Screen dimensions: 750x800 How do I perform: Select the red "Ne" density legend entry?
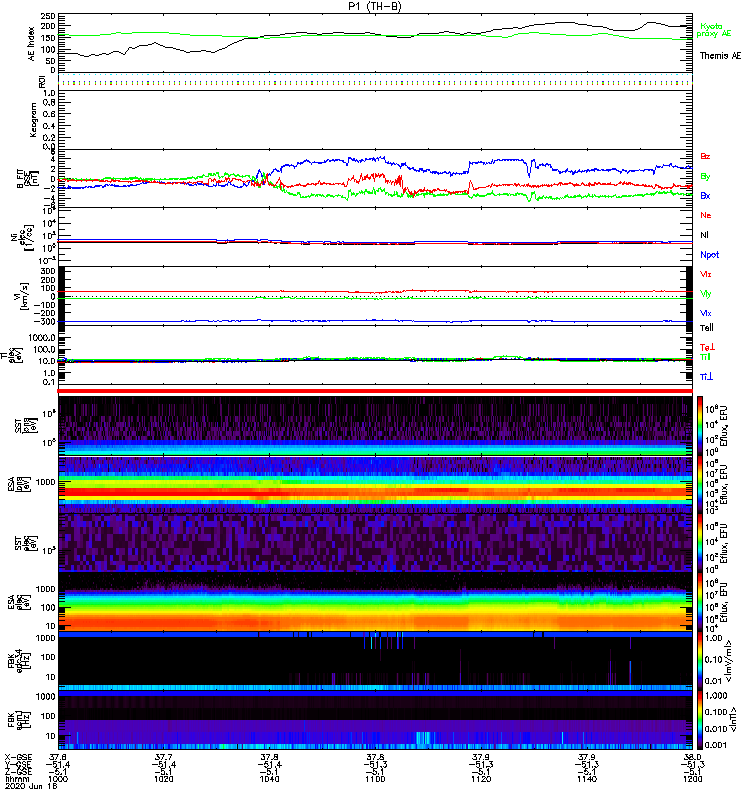click(706, 215)
